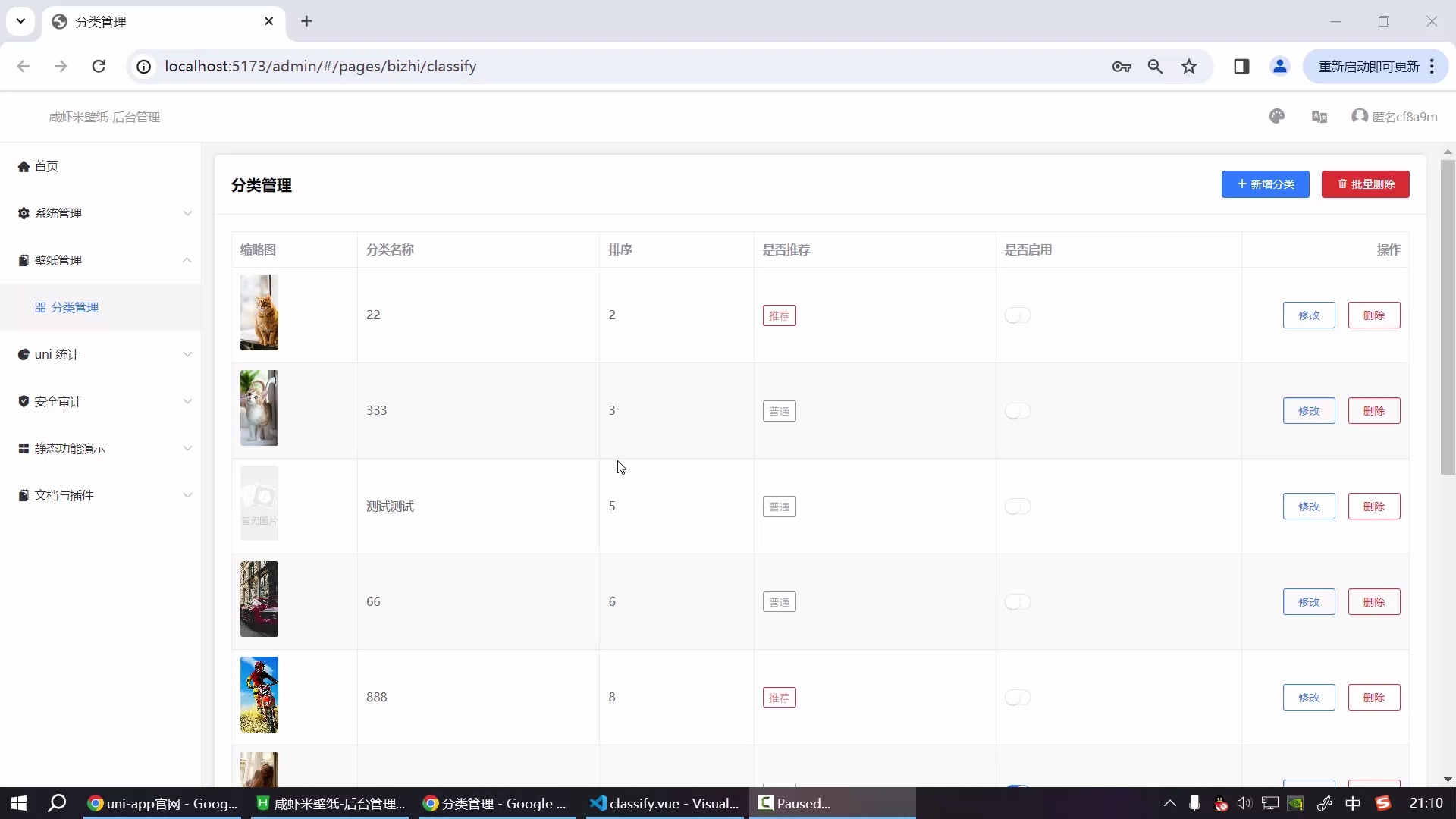Go to 首页 in sidebar
The height and width of the screenshot is (819, 1456).
[46, 166]
